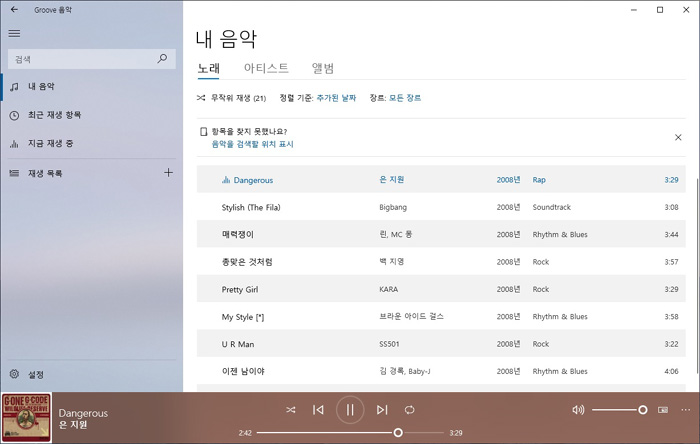Dismiss the 항목을 찾지 못했나요 notice

click(678, 137)
